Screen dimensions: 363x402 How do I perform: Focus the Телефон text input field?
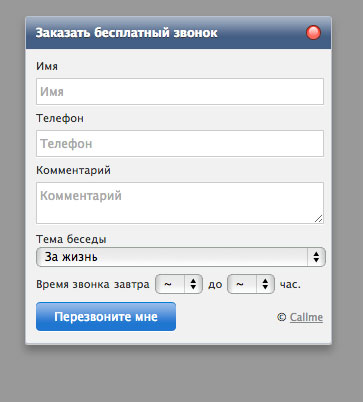coord(180,143)
